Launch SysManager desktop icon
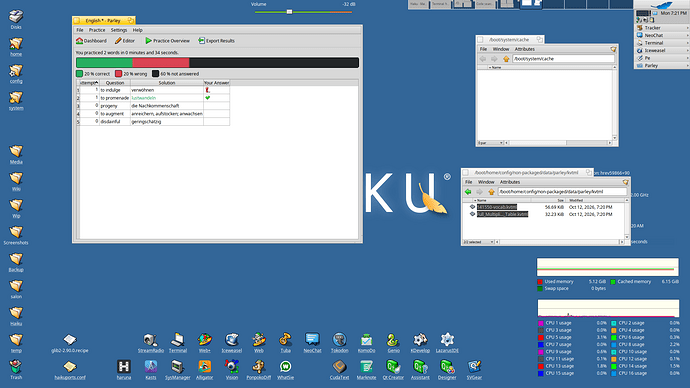This screenshot has height=388, width=690. [178, 370]
